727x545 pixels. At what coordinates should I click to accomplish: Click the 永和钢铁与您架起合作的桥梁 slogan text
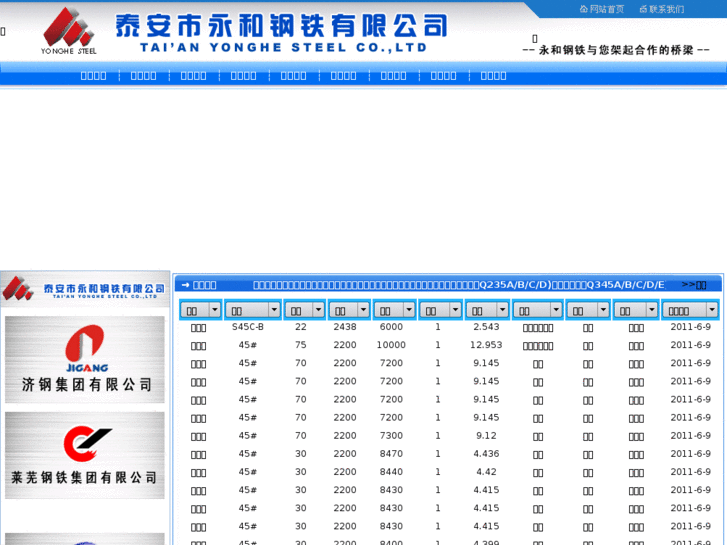pyautogui.click(x=616, y=50)
